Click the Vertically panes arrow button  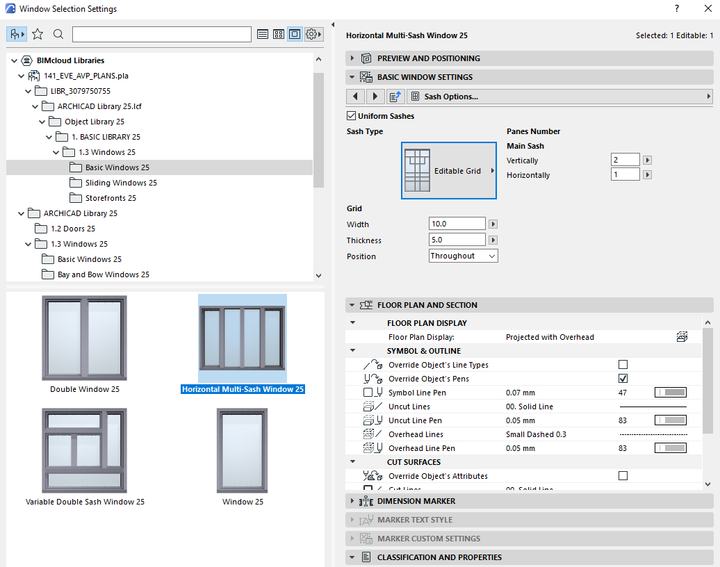pos(647,160)
